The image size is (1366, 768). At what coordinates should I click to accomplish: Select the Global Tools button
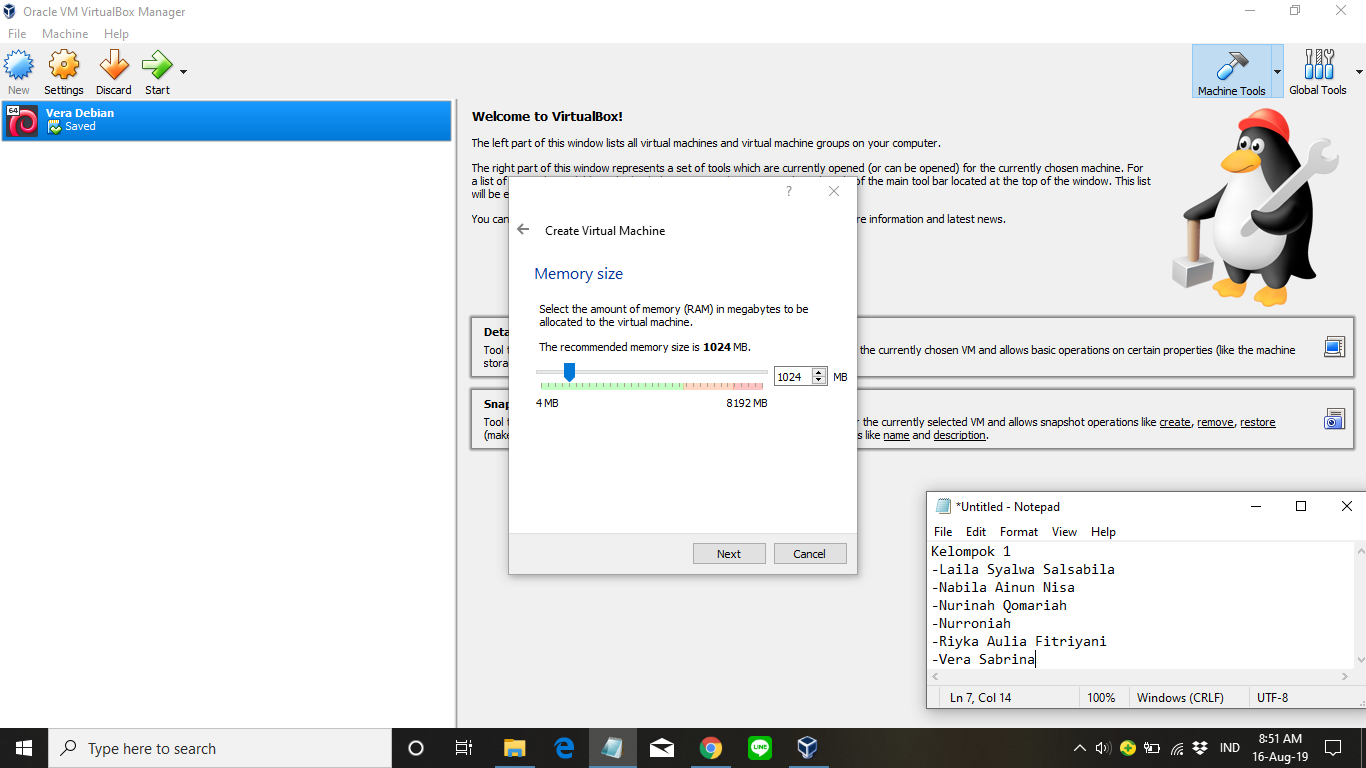click(x=1318, y=71)
